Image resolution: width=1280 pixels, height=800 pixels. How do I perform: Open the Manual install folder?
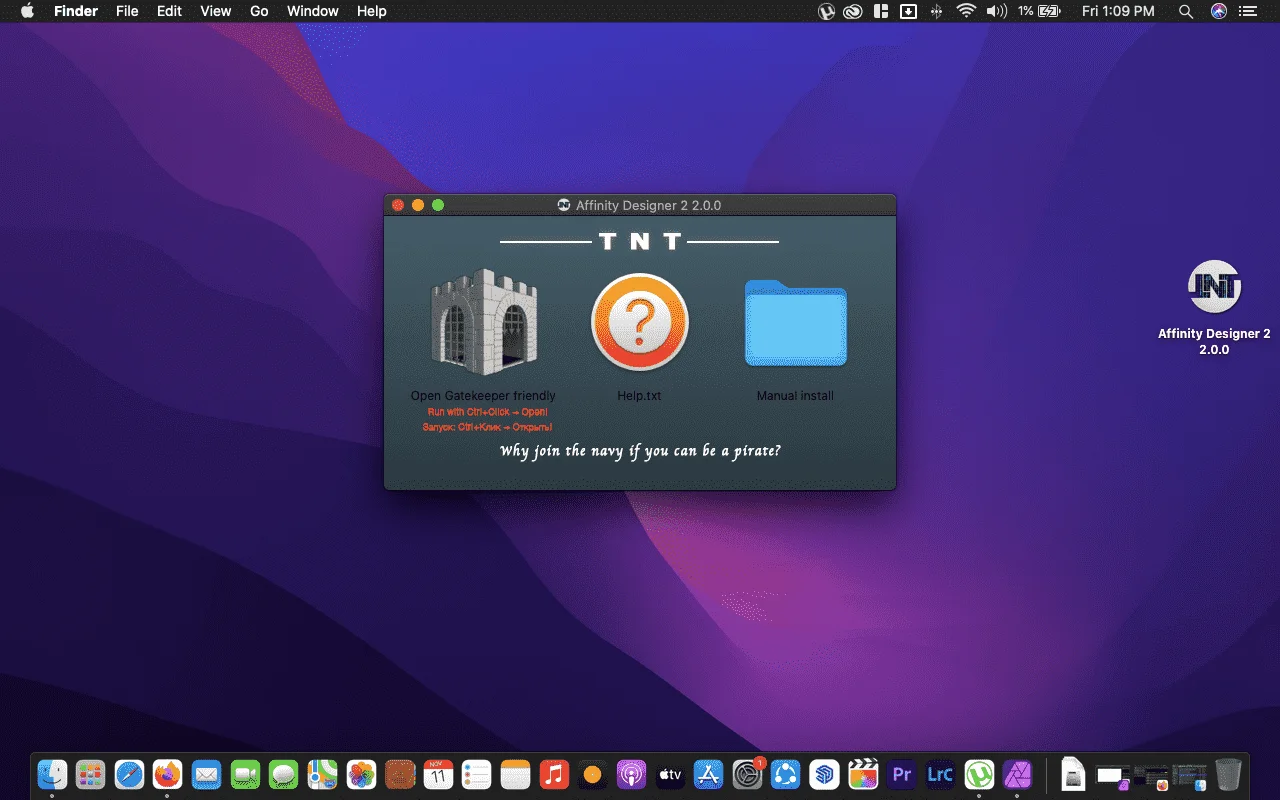click(x=796, y=323)
